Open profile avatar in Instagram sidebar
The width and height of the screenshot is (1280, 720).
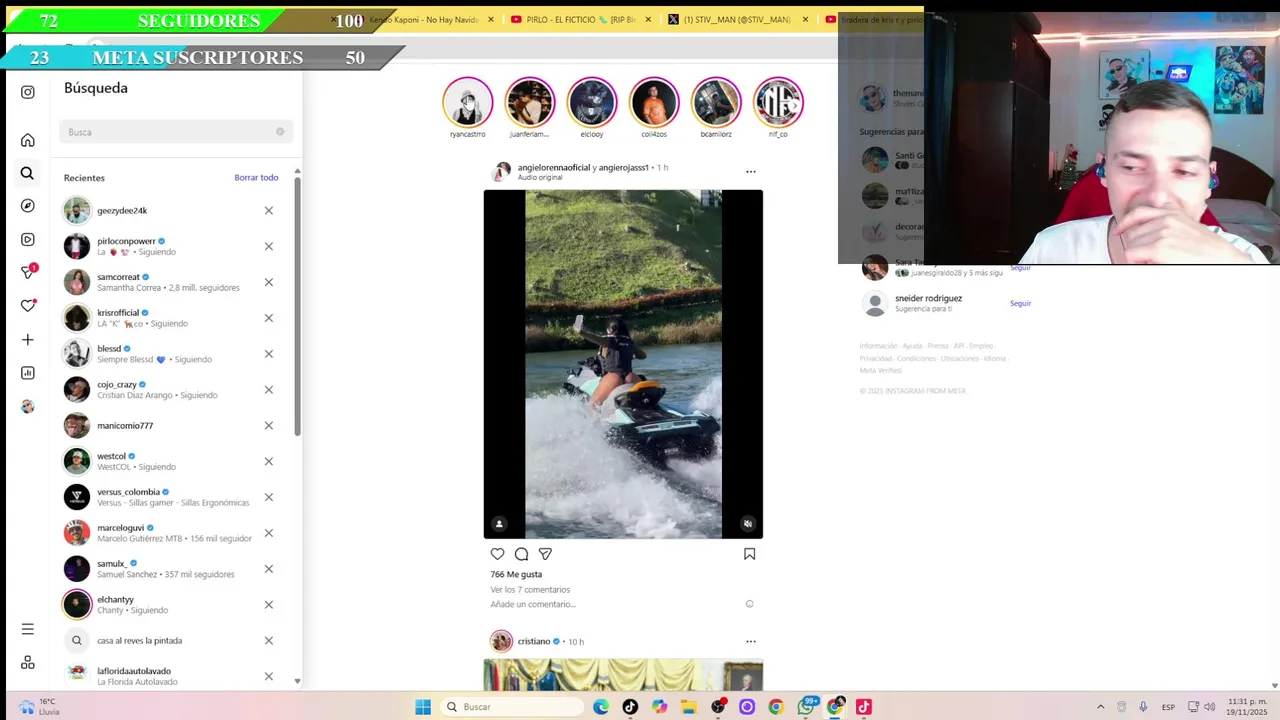[x=27, y=406]
